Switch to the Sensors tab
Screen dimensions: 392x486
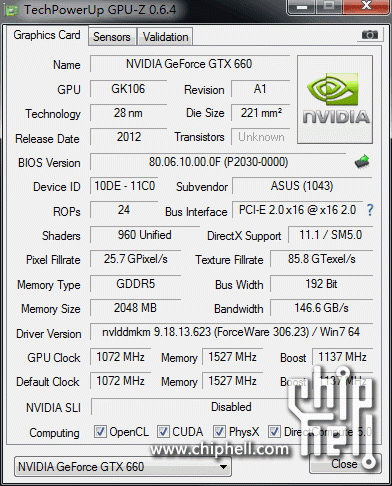point(112,37)
